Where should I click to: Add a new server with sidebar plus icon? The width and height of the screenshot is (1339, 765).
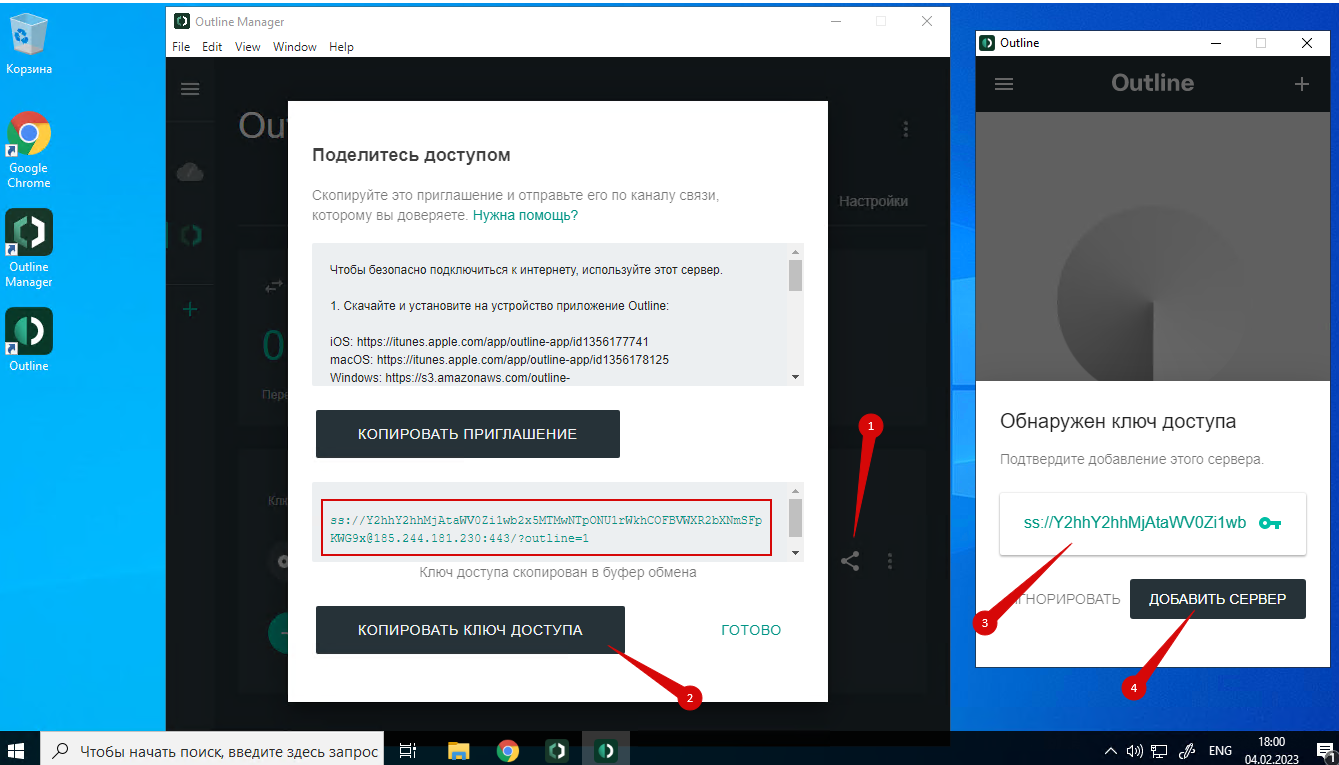pos(190,309)
